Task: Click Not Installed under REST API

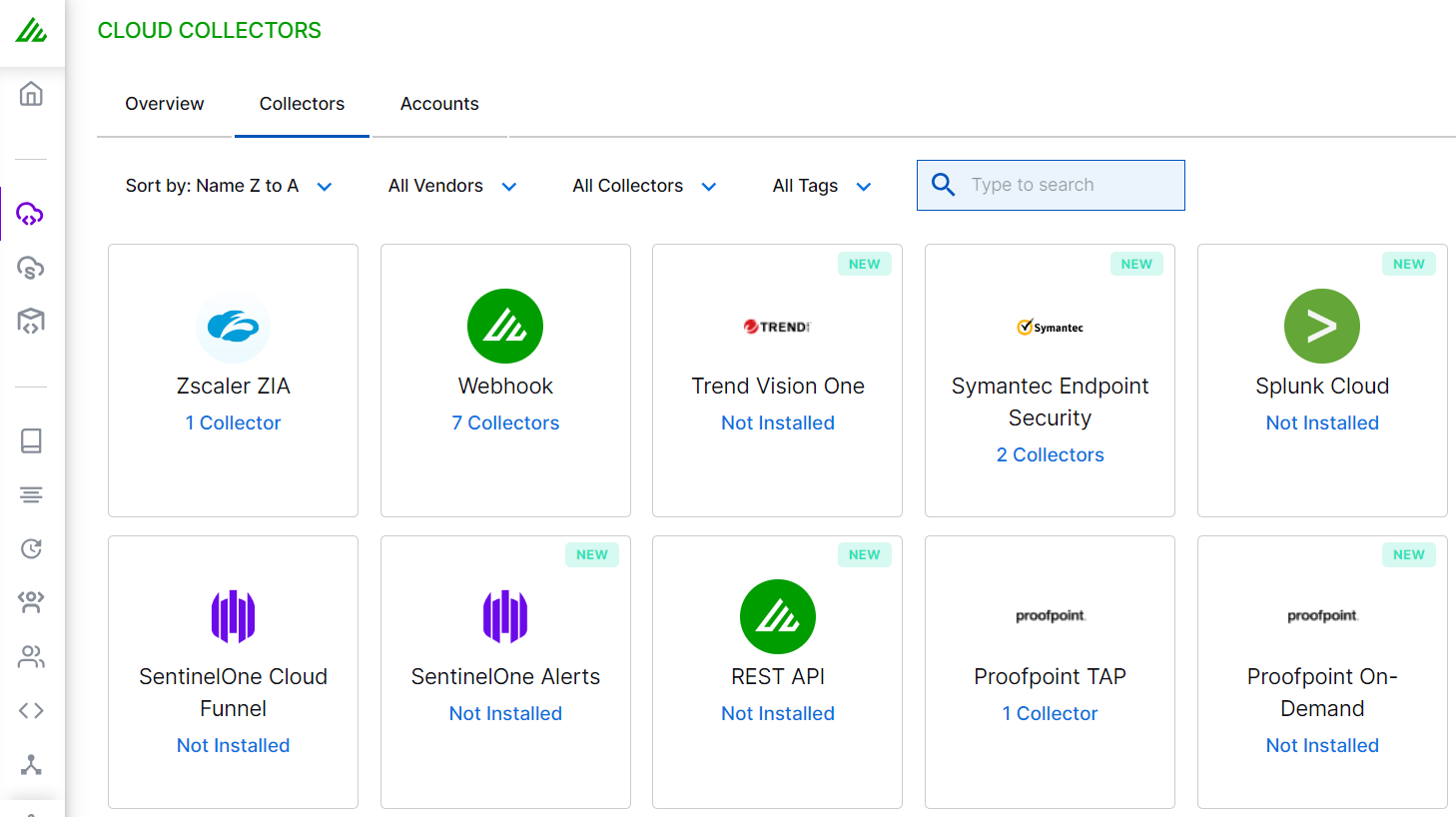Action: pos(778,713)
